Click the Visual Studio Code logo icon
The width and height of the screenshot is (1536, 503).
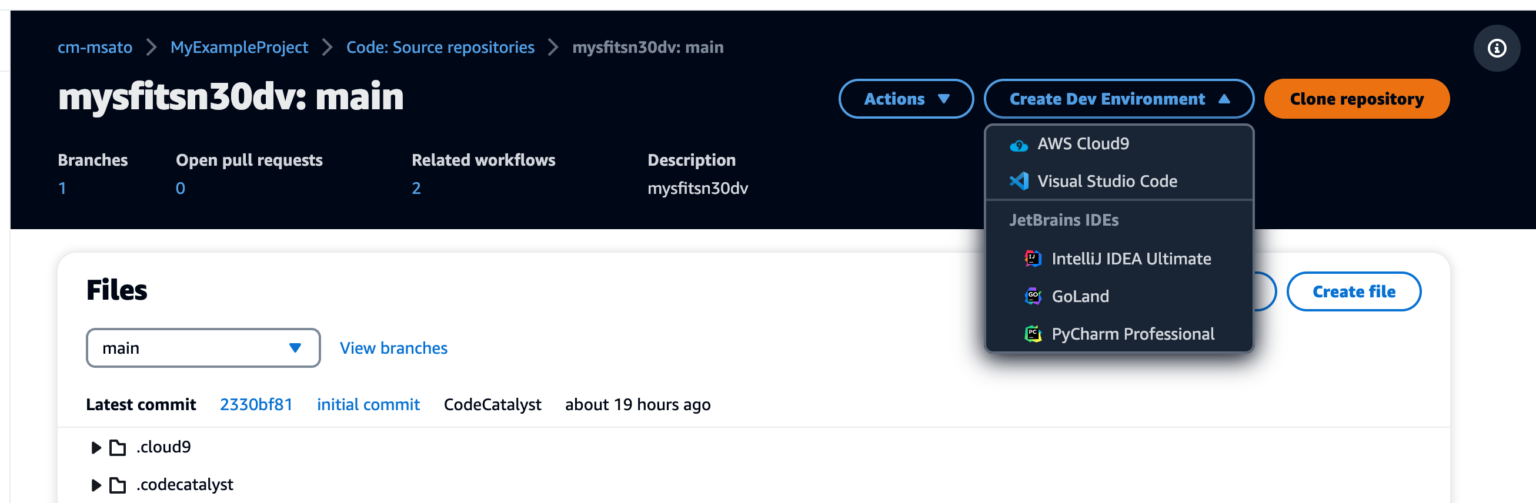point(1019,181)
